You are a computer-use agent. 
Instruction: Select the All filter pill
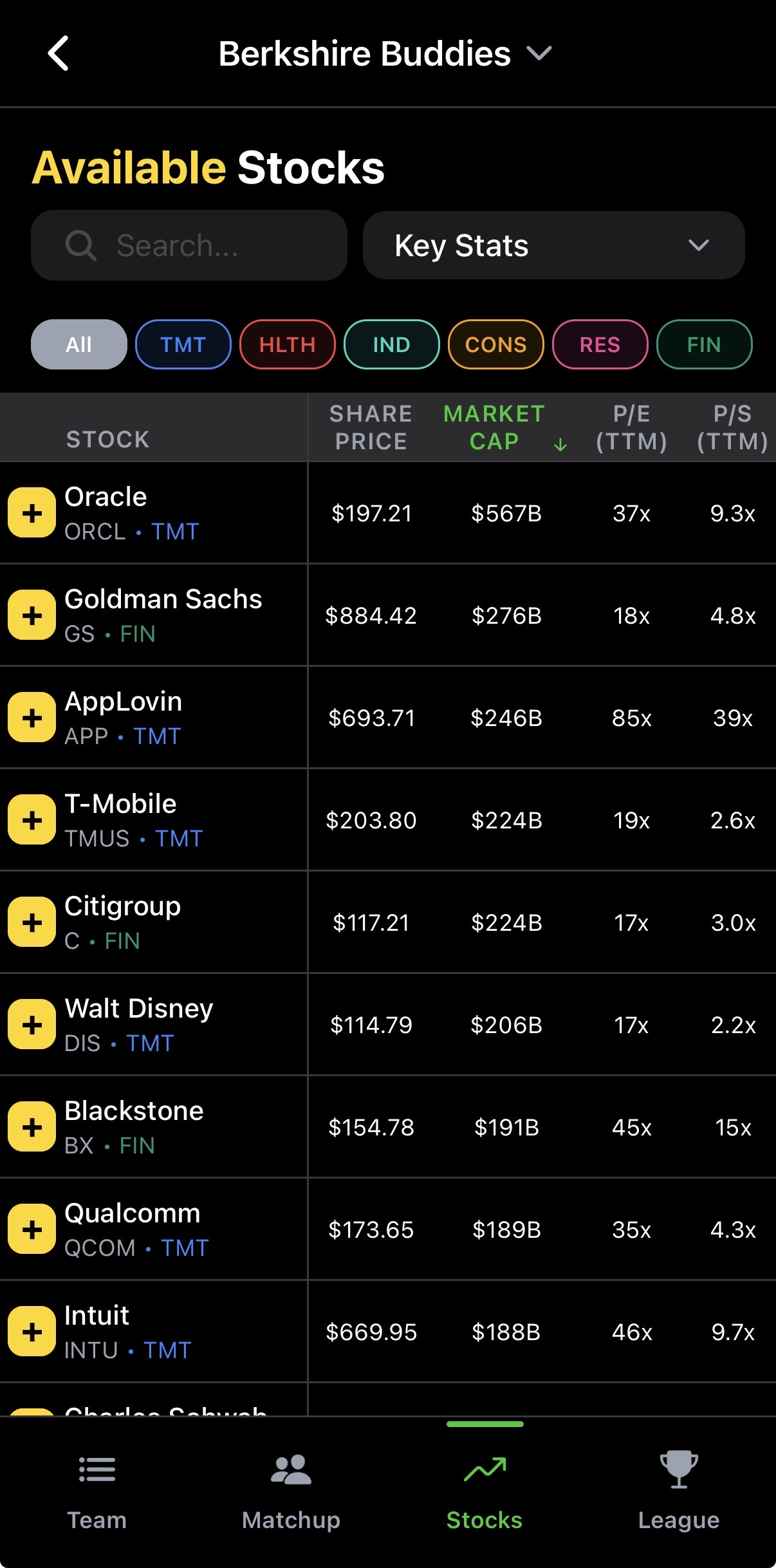tap(79, 344)
